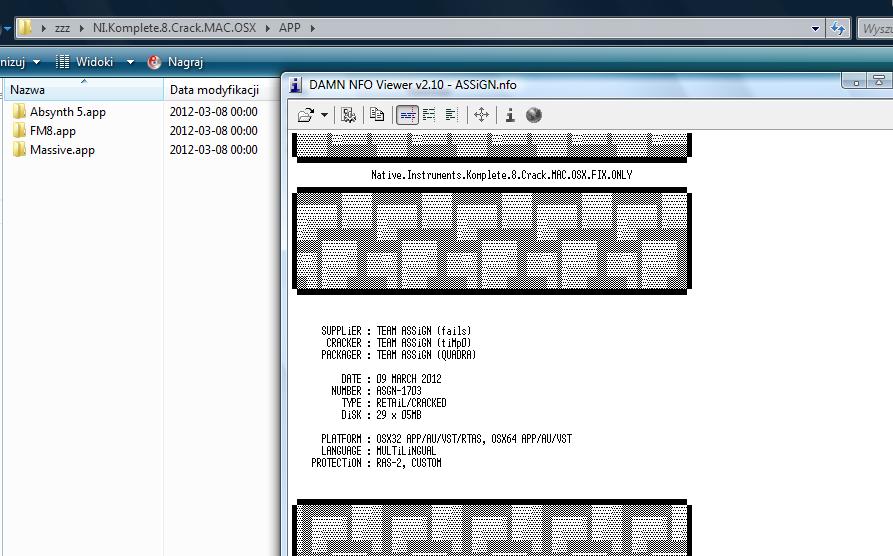
Task: Open the About info icon in NFO Viewer
Action: [510, 115]
